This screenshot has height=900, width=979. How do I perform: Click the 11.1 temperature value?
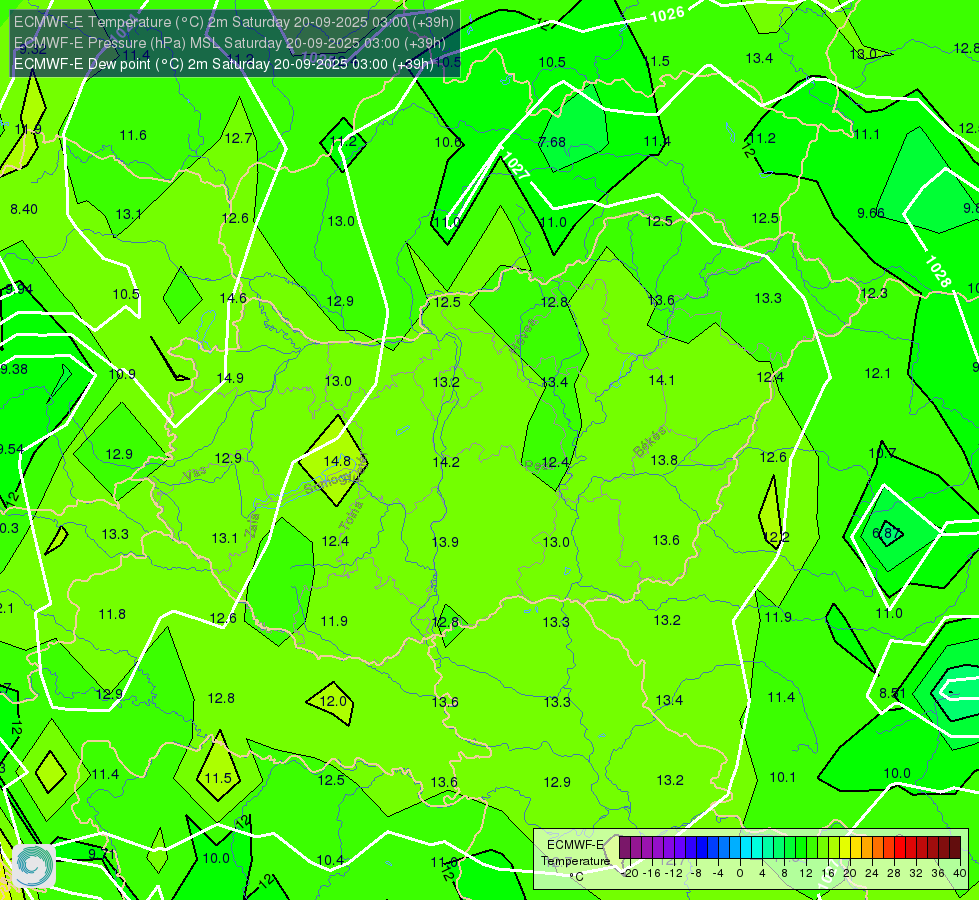[x=866, y=134]
